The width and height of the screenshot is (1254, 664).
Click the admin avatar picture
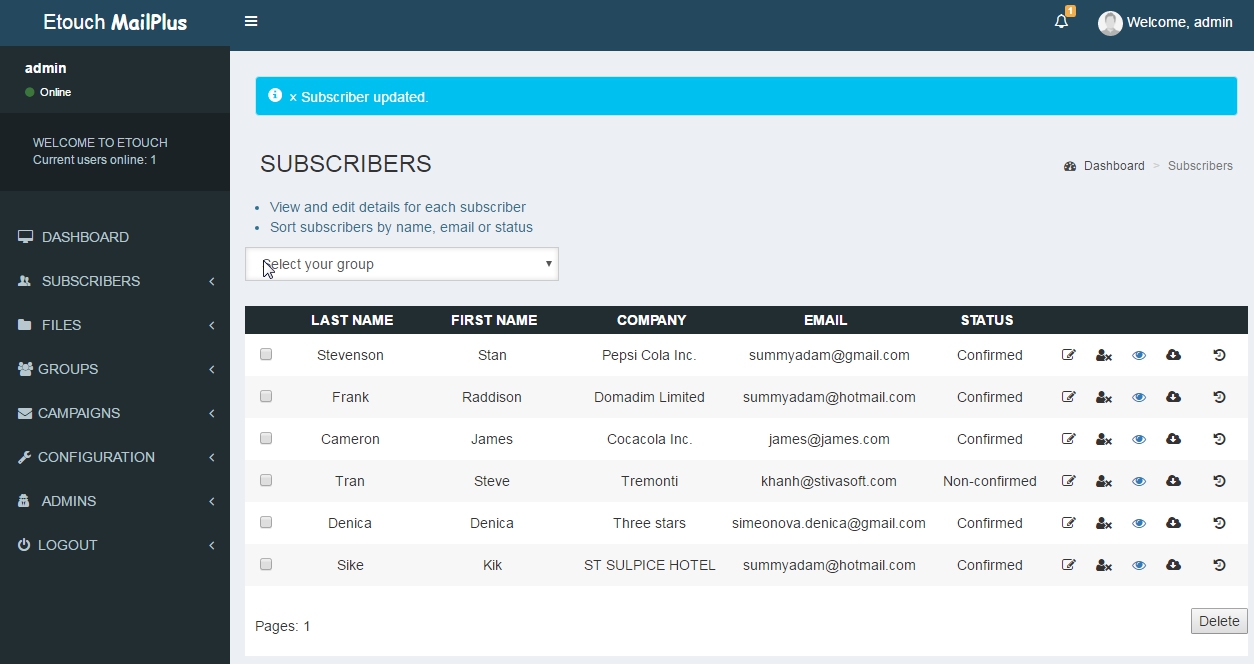[1110, 23]
